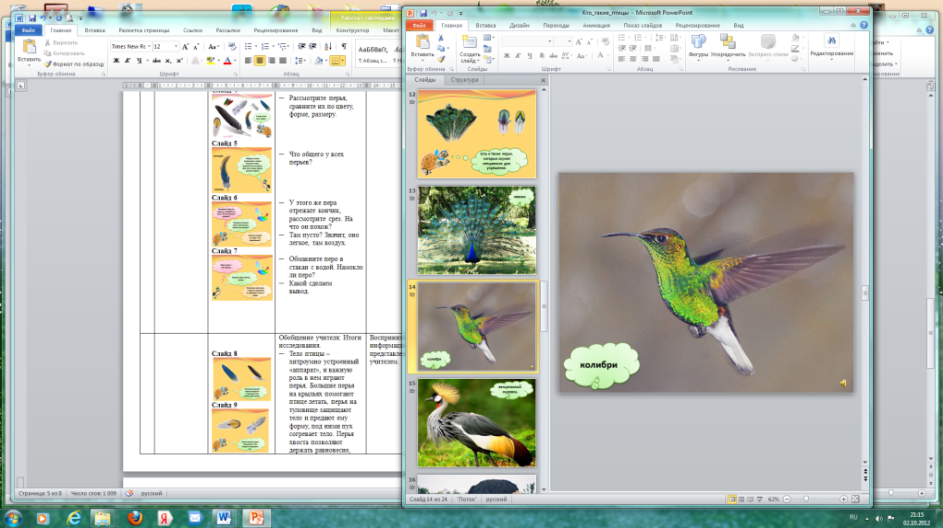The height and width of the screenshot is (528, 943).
Task: Click Редактирование binoculars icon in PowerPoint
Action: [x=832, y=40]
